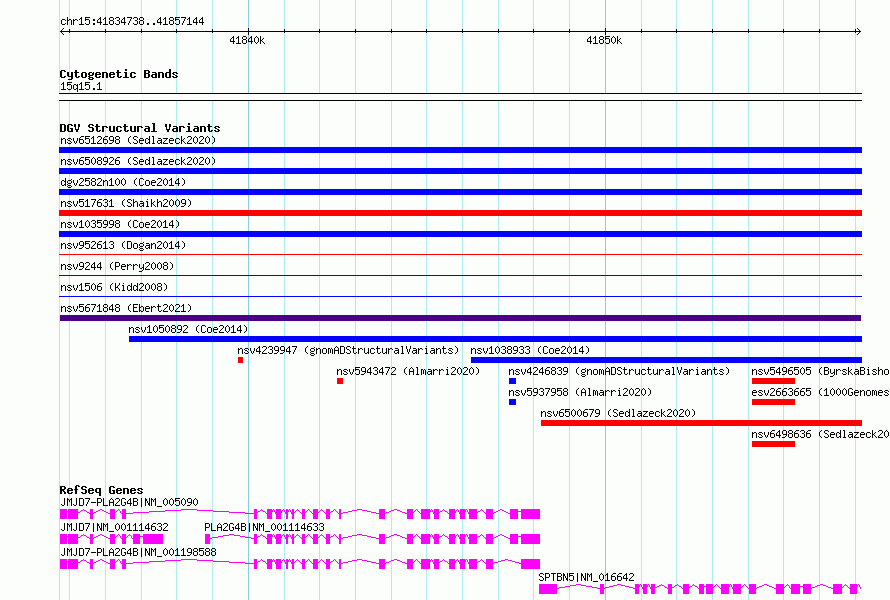This screenshot has width=890, height=600.
Task: Select the blue bar under nsv1050892
Action: pyautogui.click(x=495, y=339)
